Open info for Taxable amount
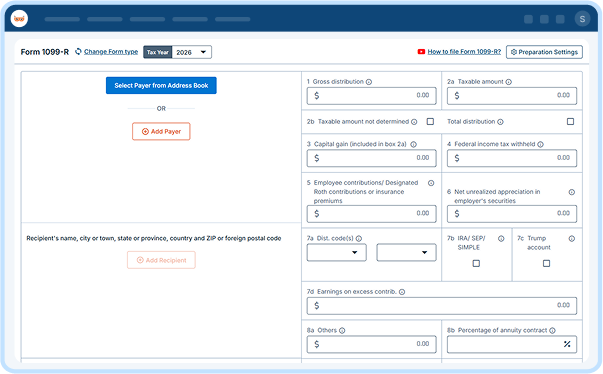This screenshot has width=603, height=374. pos(508,82)
